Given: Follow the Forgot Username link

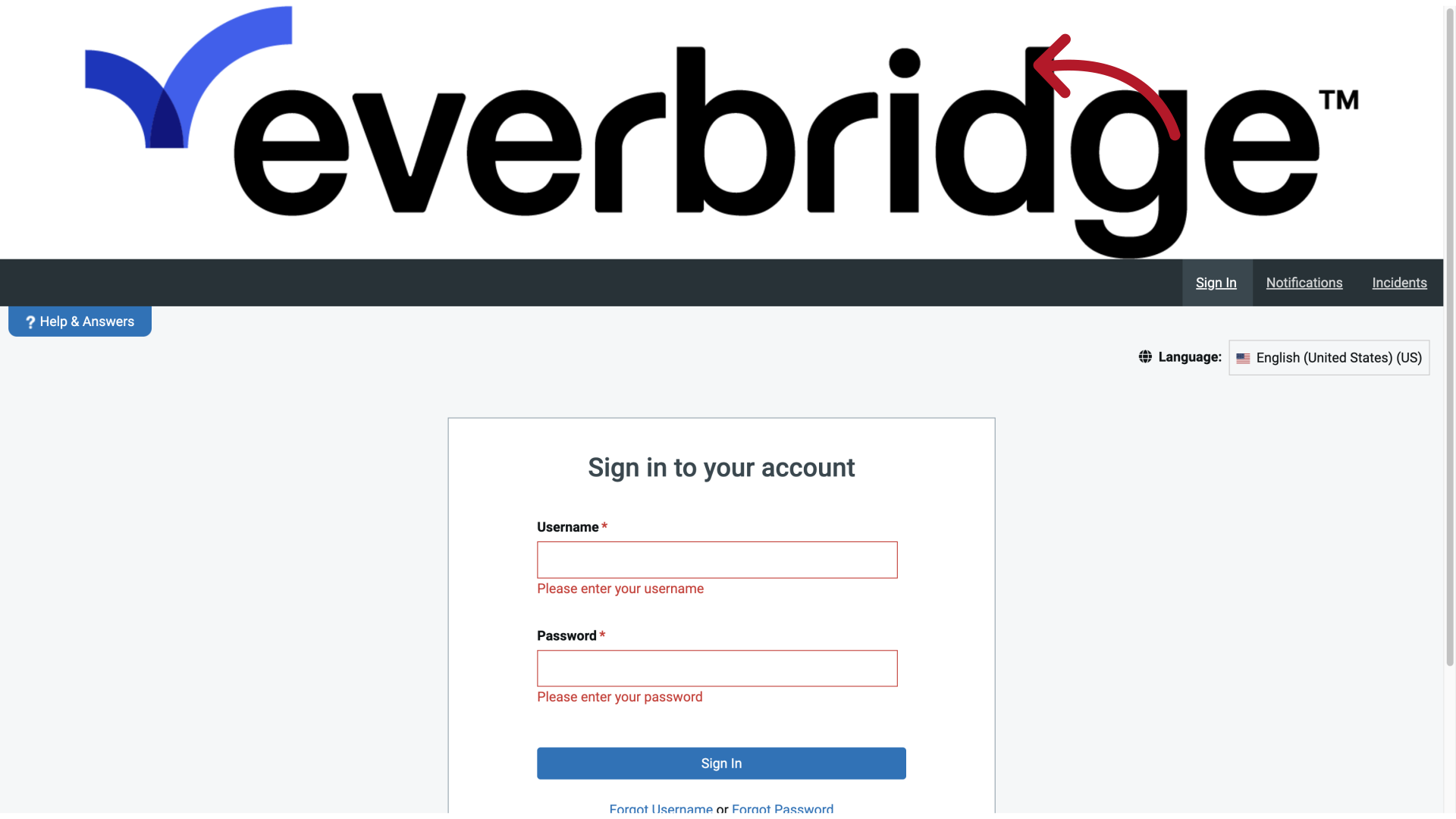Looking at the screenshot, I should point(661,809).
